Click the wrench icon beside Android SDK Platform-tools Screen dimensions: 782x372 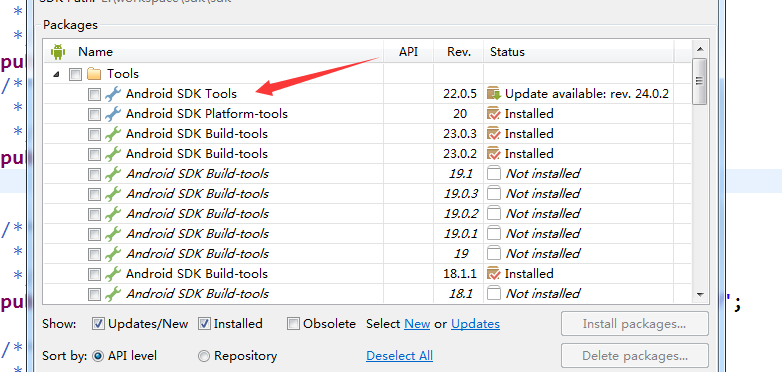pos(113,114)
